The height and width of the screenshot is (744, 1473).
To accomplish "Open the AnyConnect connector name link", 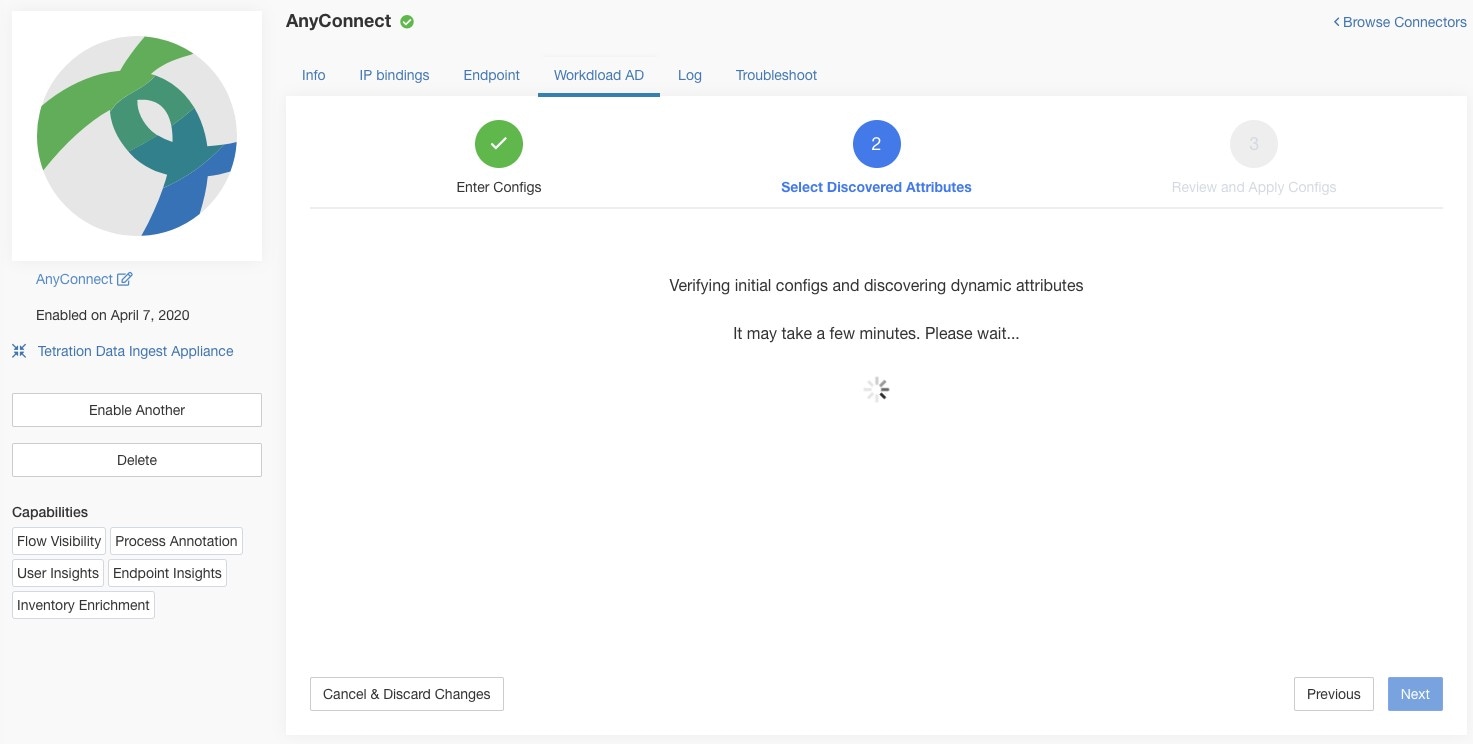I will (74, 279).
